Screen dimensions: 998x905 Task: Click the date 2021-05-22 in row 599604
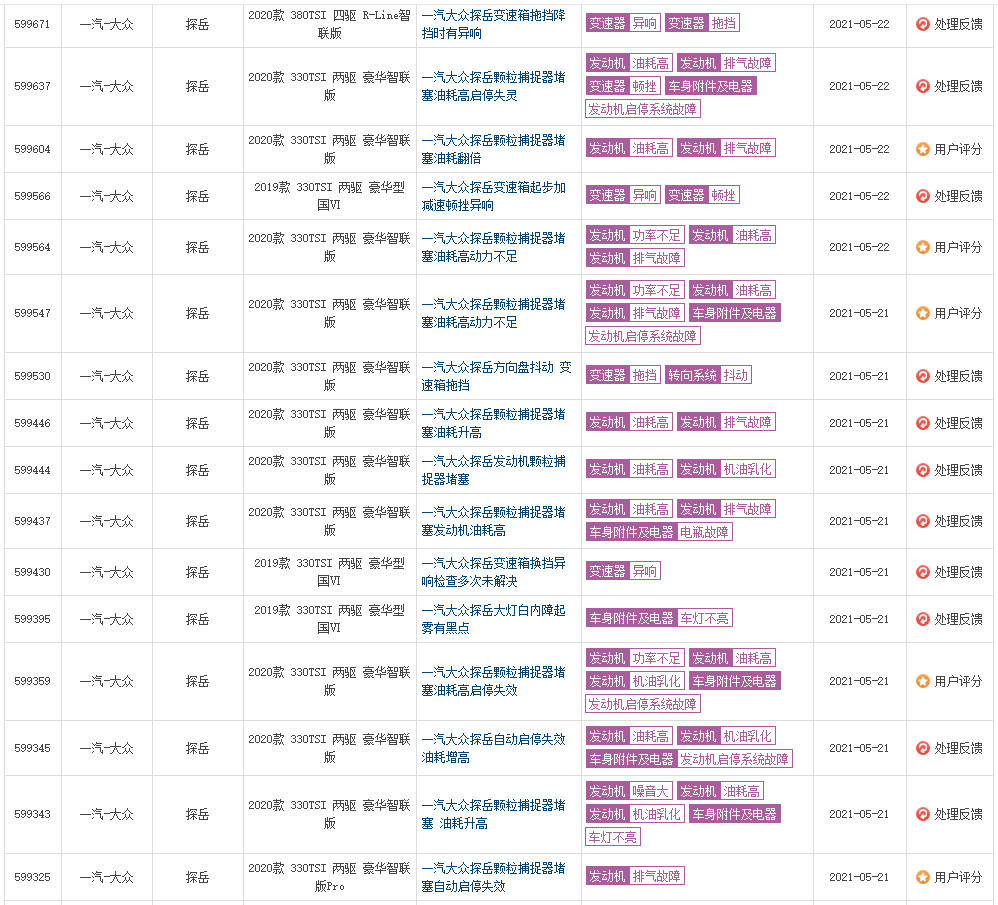click(859, 149)
